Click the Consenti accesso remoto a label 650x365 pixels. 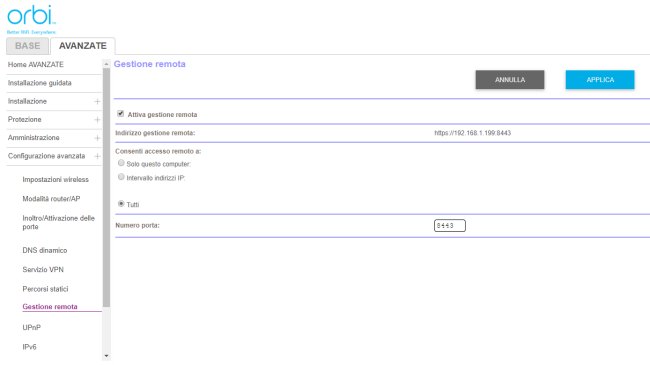point(158,151)
